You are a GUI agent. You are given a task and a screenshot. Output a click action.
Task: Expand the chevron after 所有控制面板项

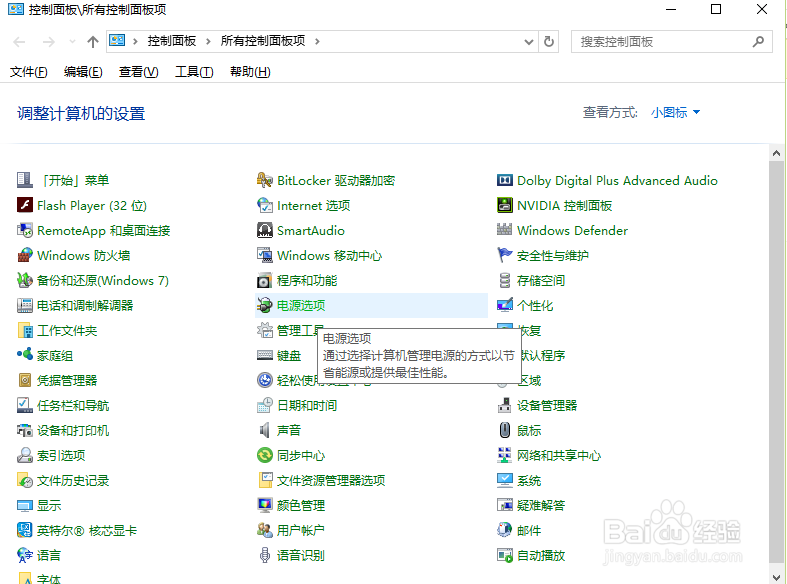point(317,41)
